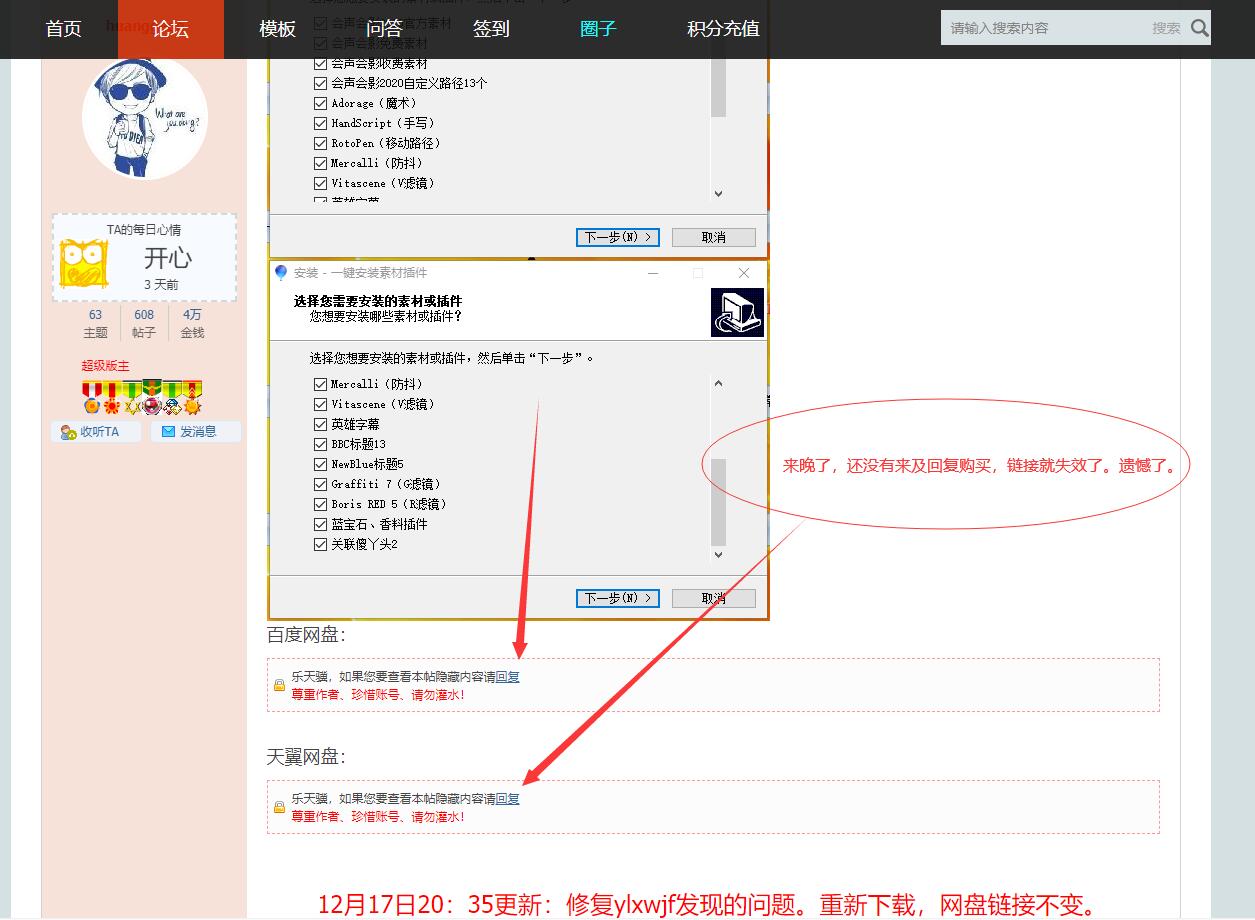
Task: Click the first medal with red-white ribbon
Action: (92, 397)
